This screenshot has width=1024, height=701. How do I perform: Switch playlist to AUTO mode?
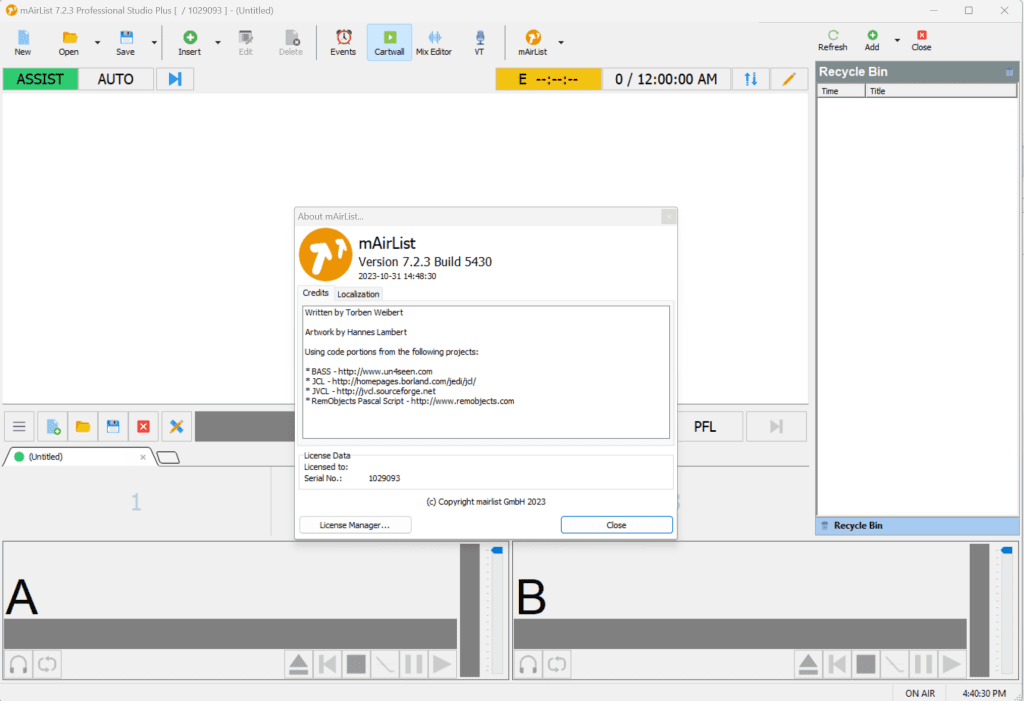pos(116,79)
